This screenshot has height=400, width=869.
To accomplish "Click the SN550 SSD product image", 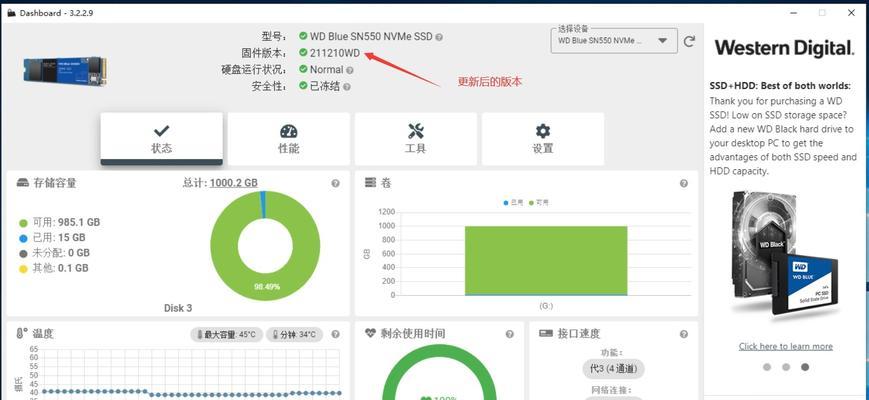I will click(x=65, y=70).
